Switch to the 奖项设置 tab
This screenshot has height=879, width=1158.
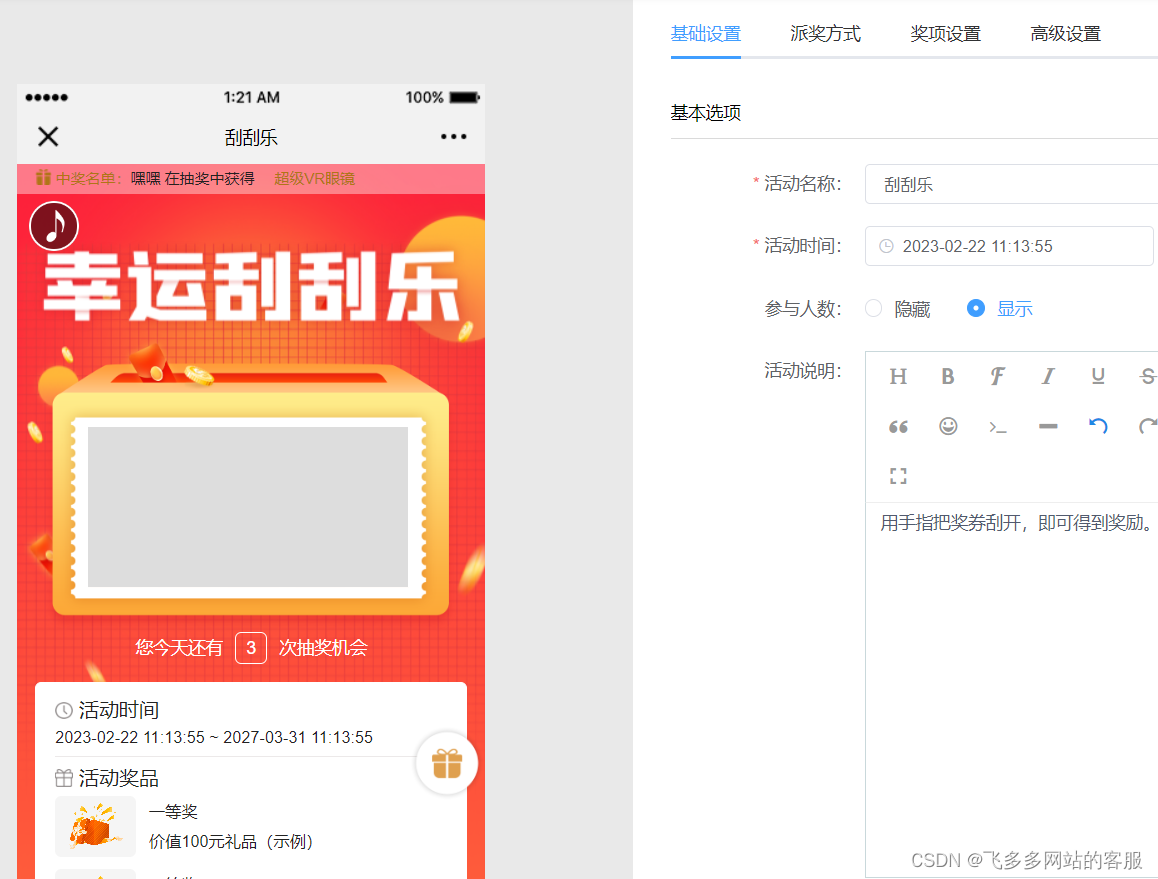(x=945, y=34)
